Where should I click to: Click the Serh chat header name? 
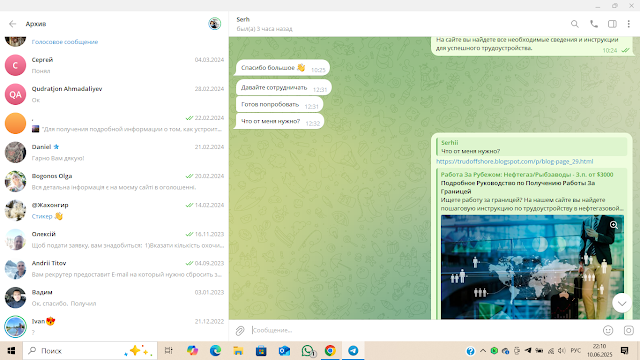(243, 19)
